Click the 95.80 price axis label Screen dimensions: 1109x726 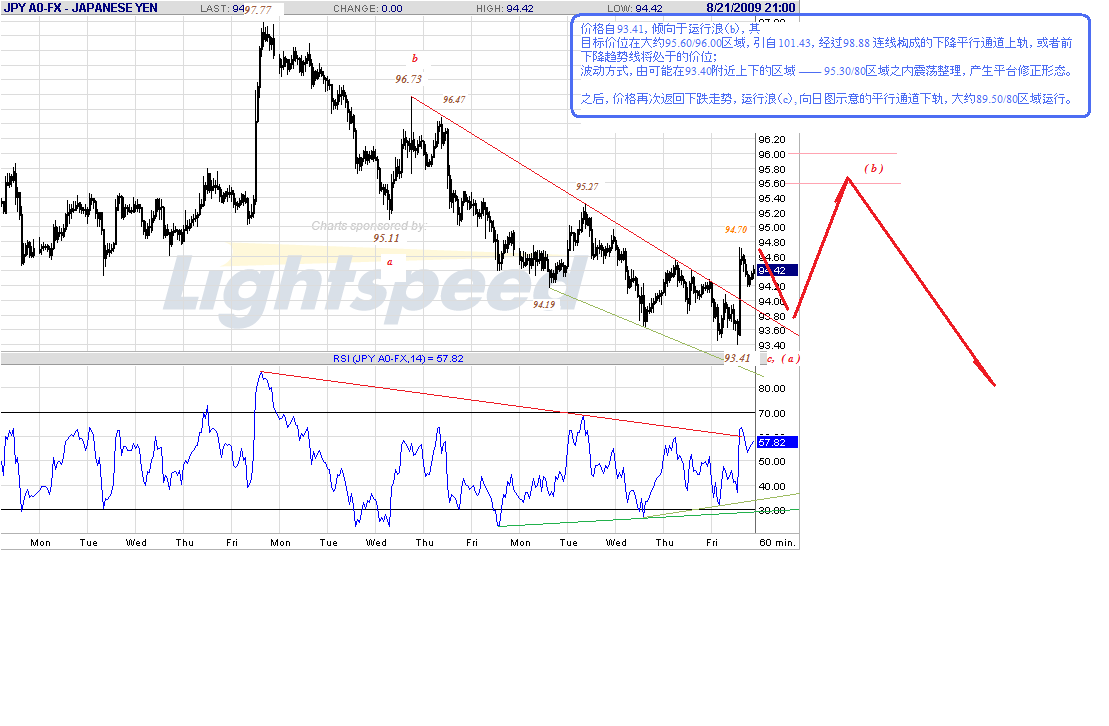click(772, 169)
